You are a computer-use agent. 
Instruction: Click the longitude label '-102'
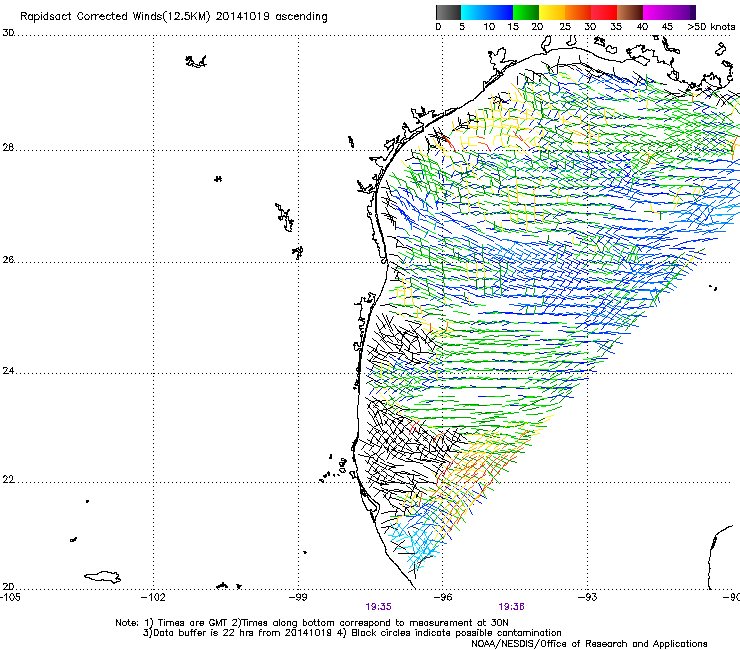pyautogui.click(x=153, y=597)
